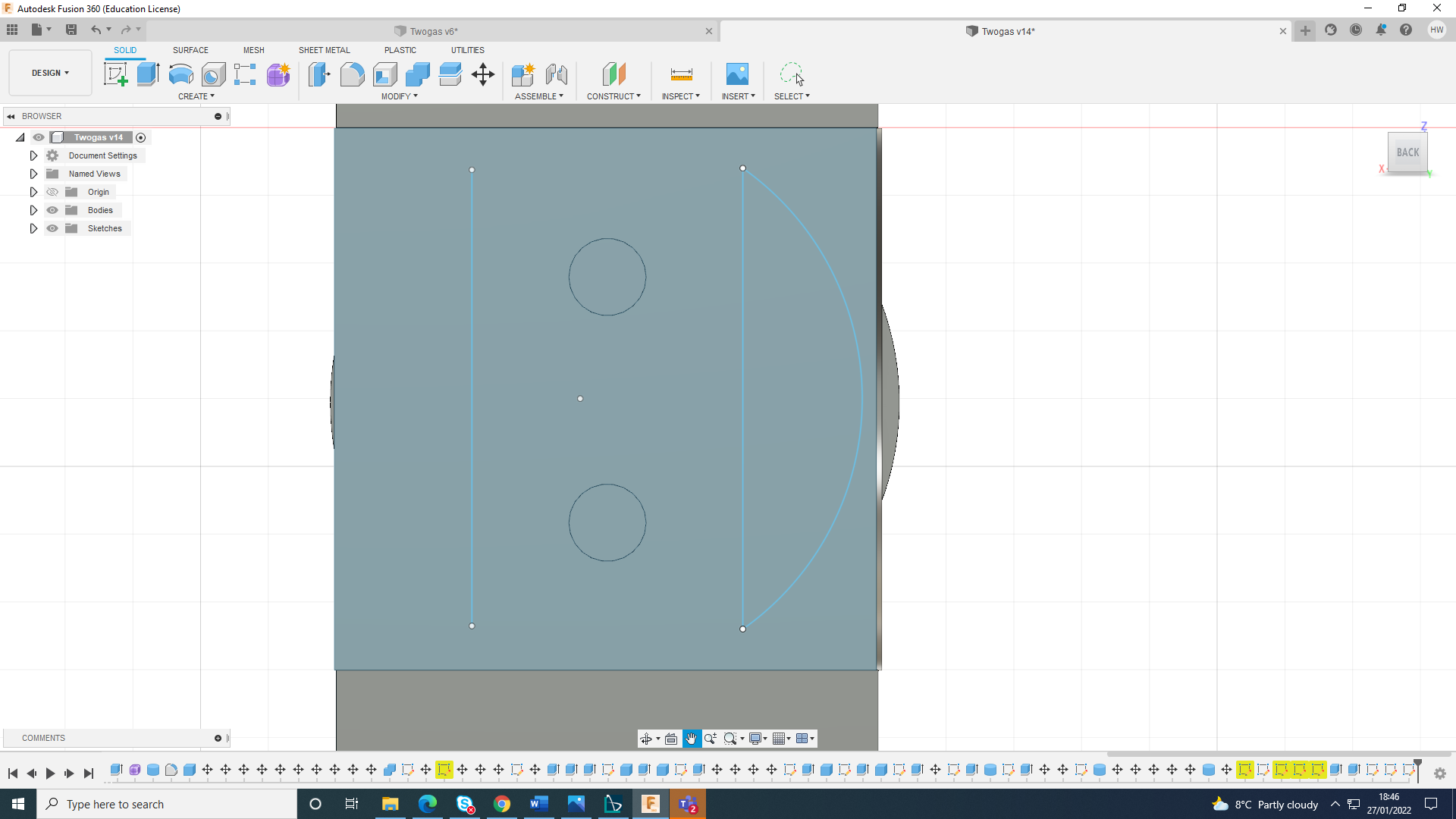Click the Fillet tool icon

[352, 74]
